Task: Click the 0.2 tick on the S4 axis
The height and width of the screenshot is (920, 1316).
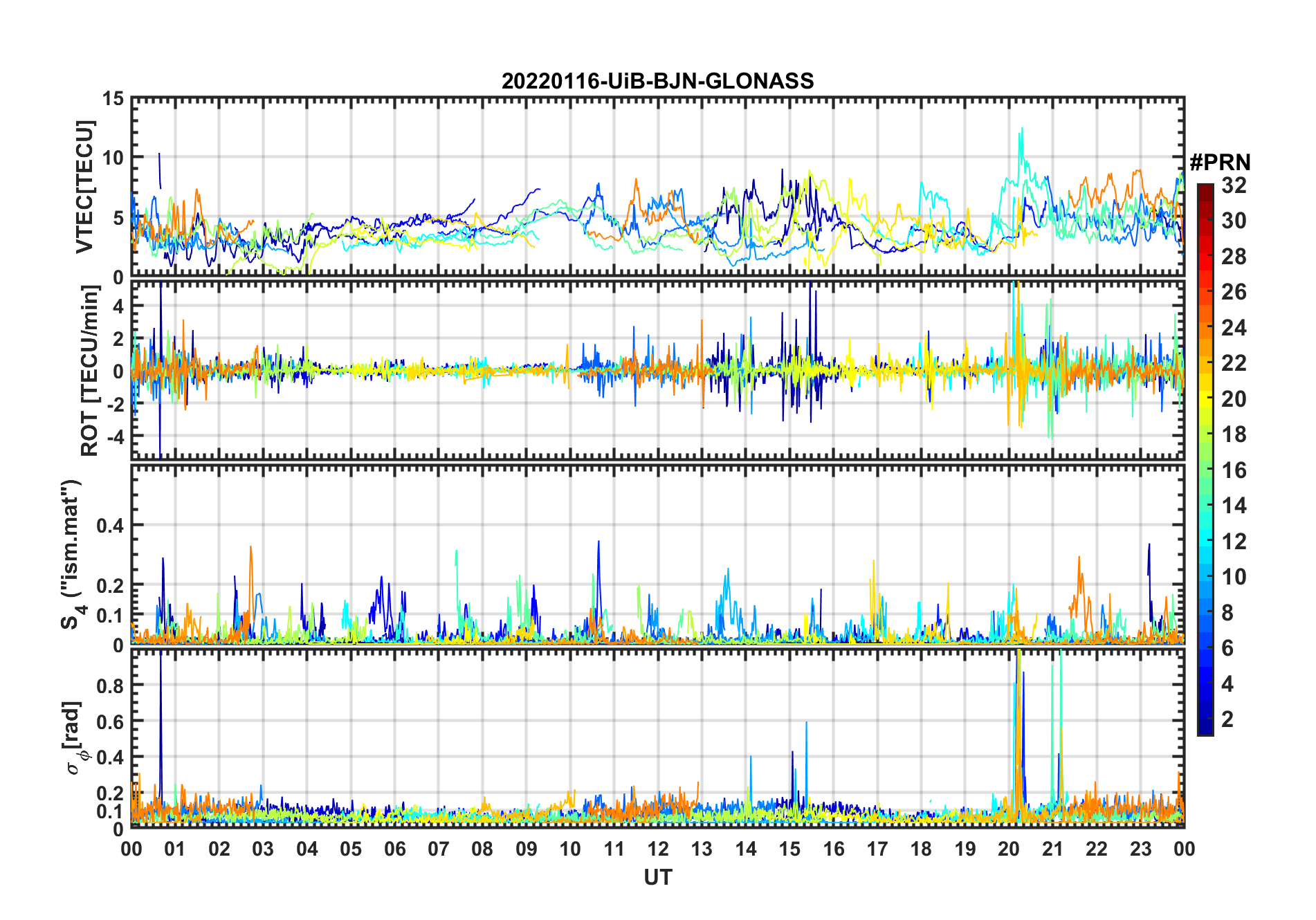Action: [x=111, y=585]
